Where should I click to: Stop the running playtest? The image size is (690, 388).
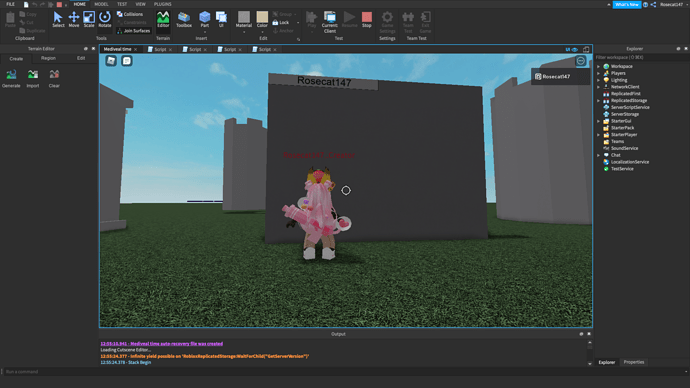(367, 19)
